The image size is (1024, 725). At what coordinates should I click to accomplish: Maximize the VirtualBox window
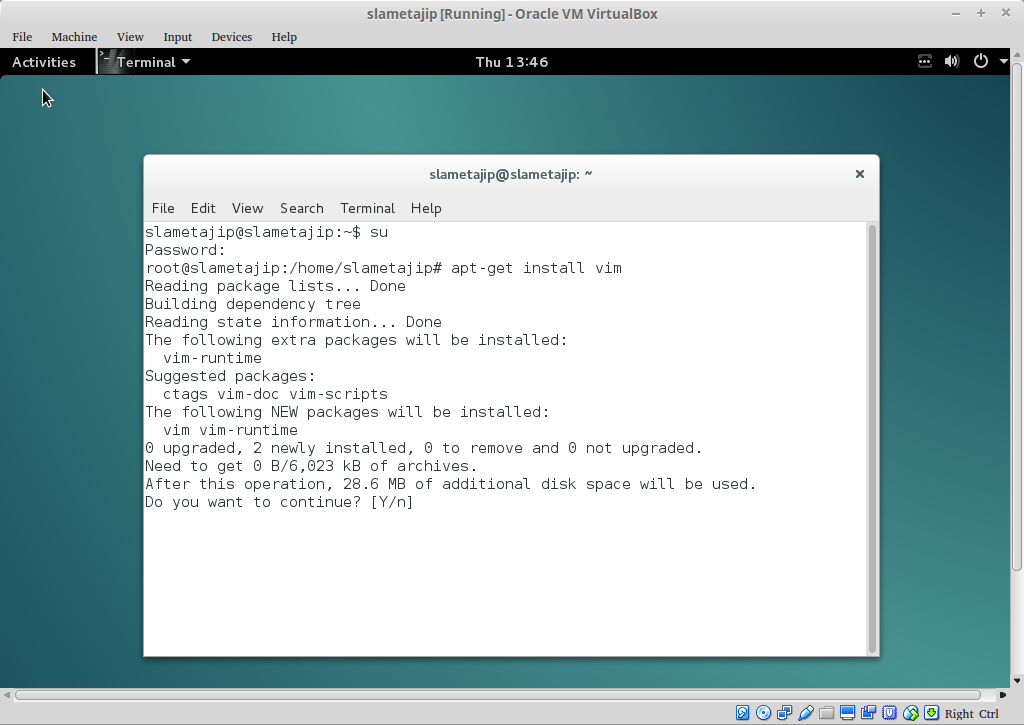click(x=981, y=13)
